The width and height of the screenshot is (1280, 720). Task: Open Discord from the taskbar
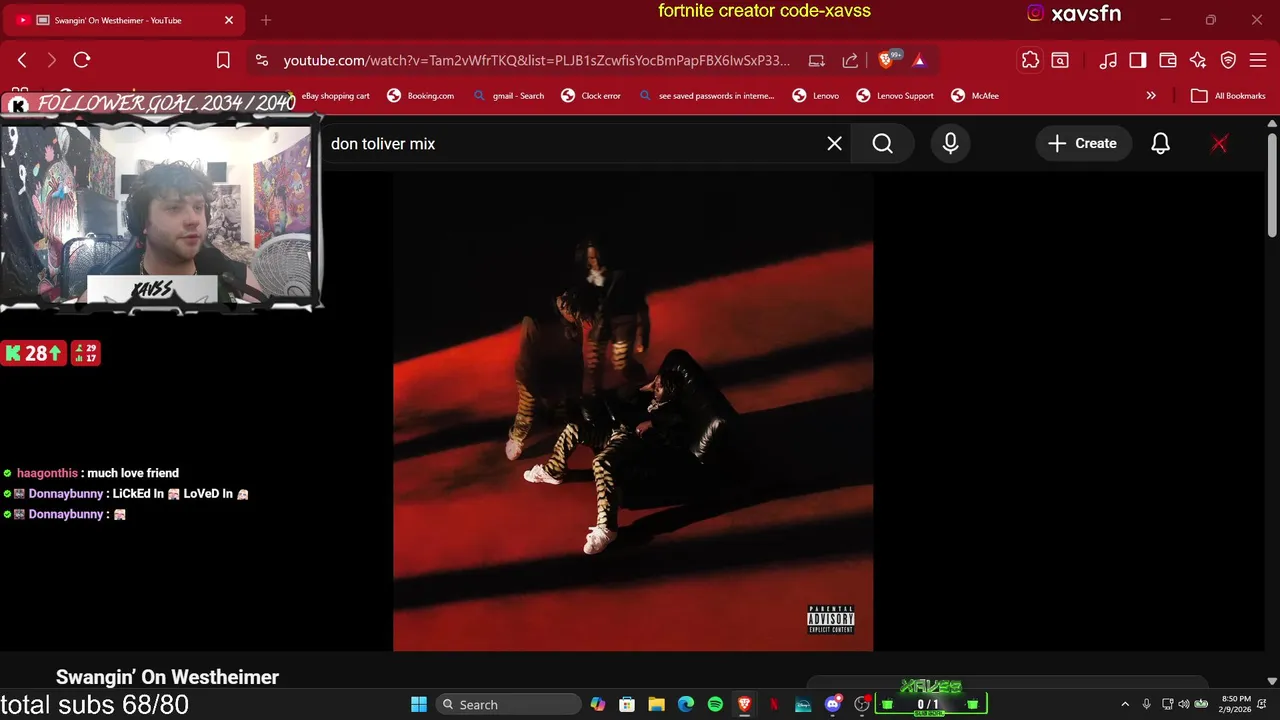(833, 705)
